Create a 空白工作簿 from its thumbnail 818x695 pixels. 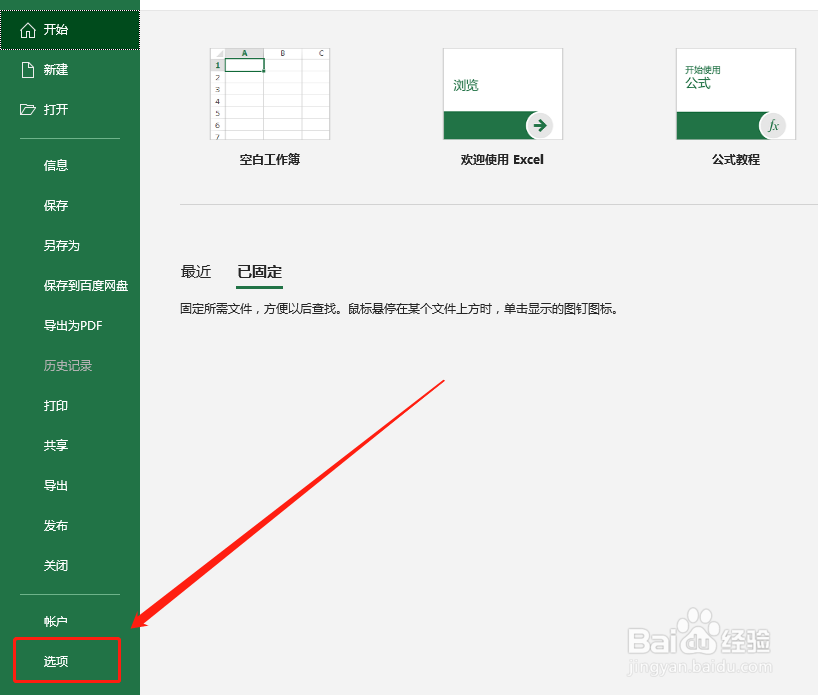270,94
